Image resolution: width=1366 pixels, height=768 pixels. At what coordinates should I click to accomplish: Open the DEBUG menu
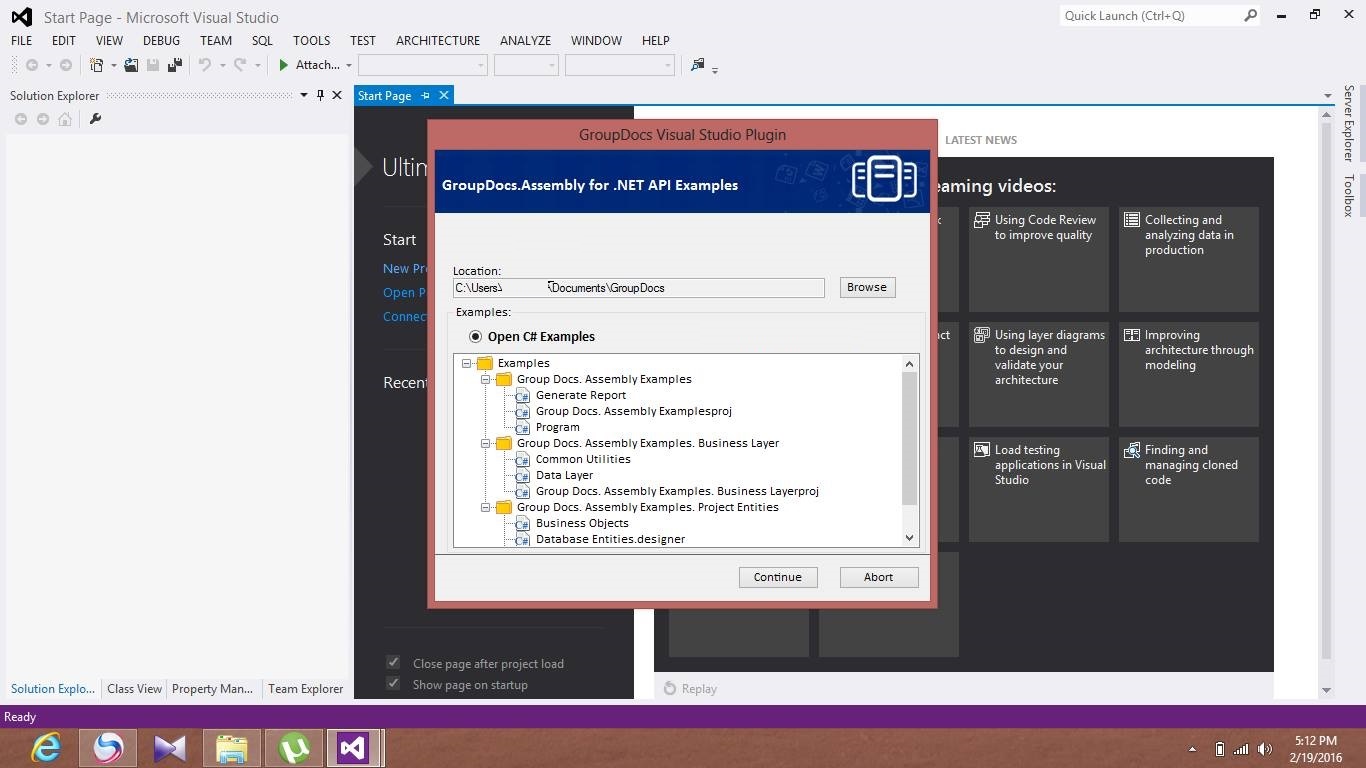tap(161, 40)
